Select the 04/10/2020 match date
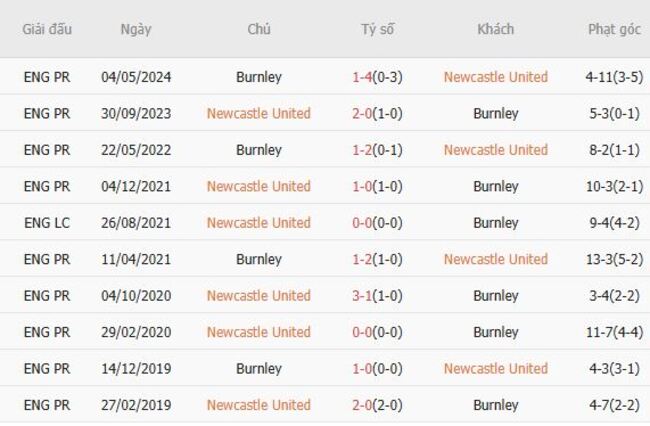Image resolution: width=650 pixels, height=426 pixels. 136,296
